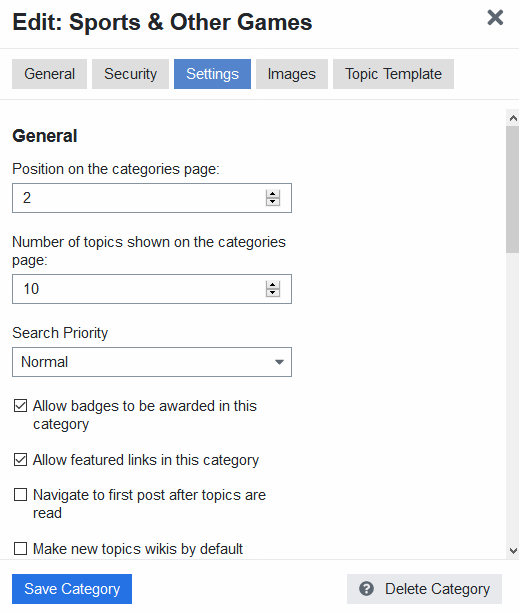Switch to the Security tab
This screenshot has width=519, height=612.
tap(130, 74)
